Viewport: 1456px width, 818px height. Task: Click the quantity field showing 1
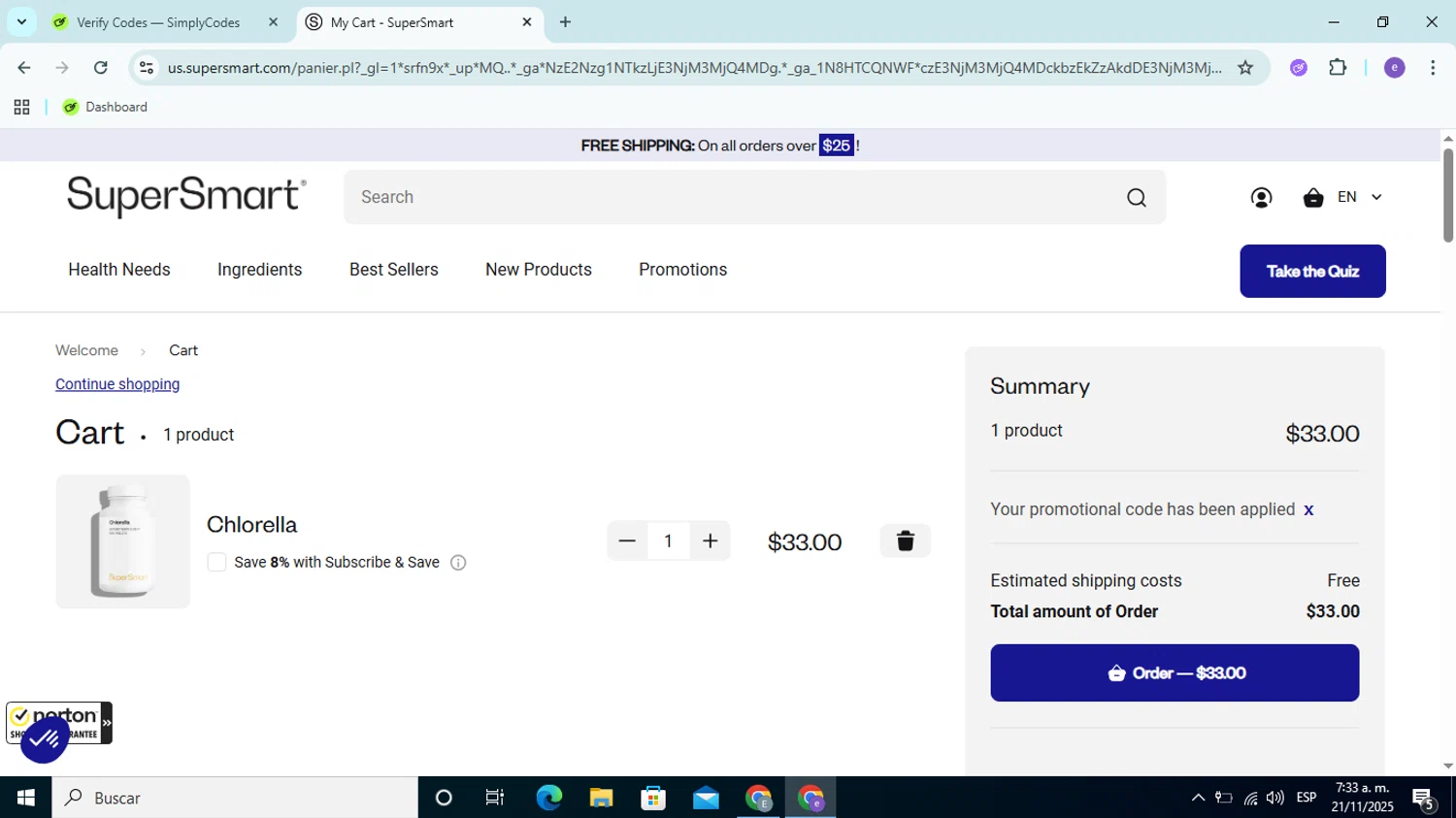668,541
